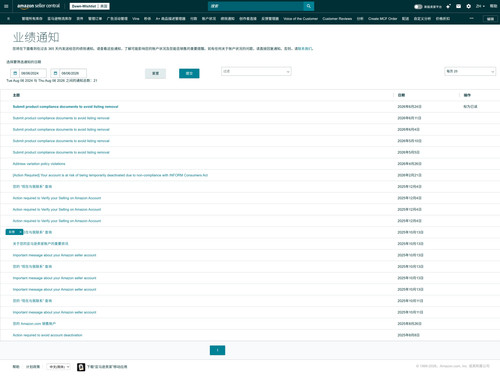
Task: Click the Help link in footer
Action: tap(16, 367)
